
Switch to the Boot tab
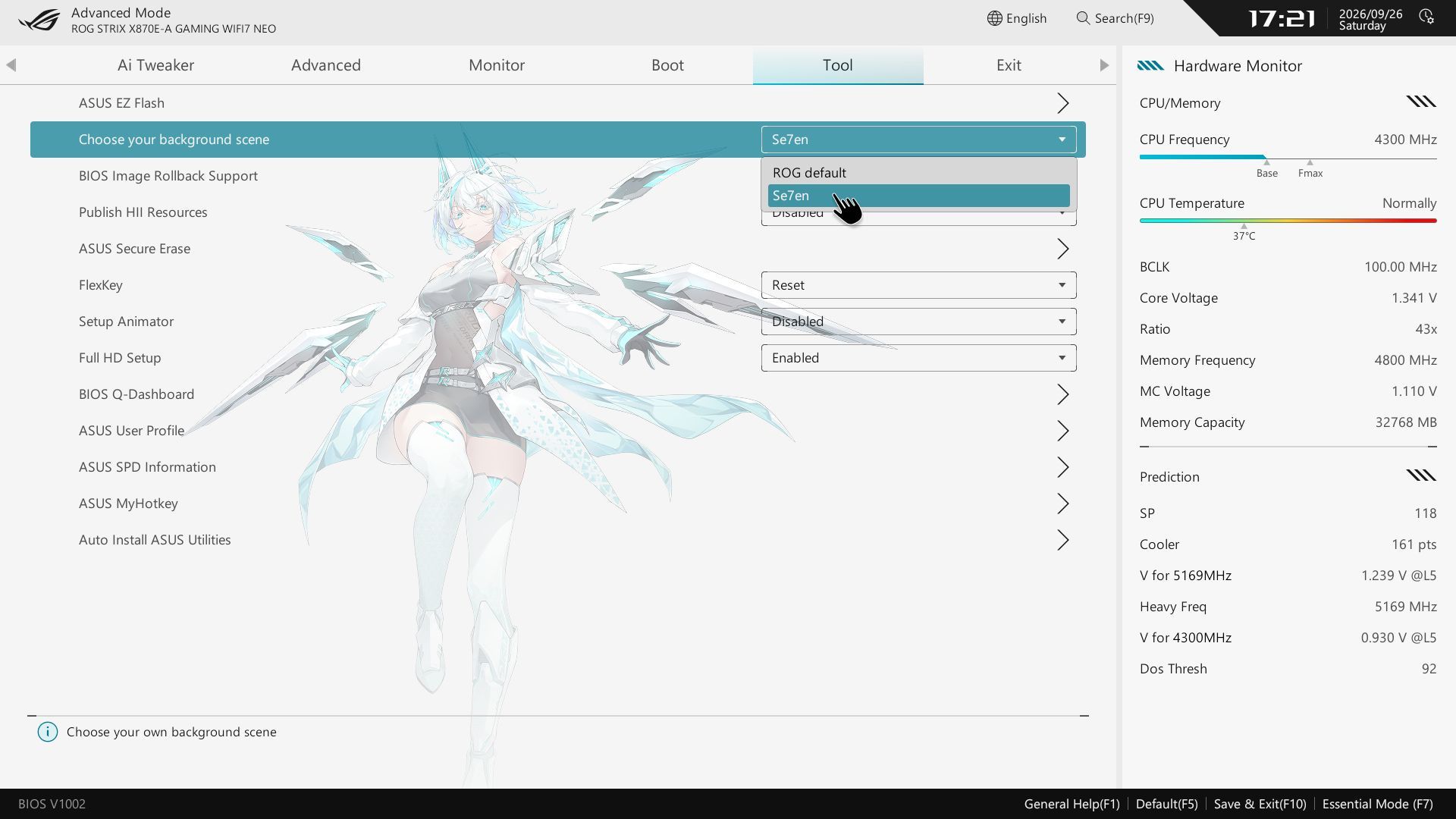point(667,65)
